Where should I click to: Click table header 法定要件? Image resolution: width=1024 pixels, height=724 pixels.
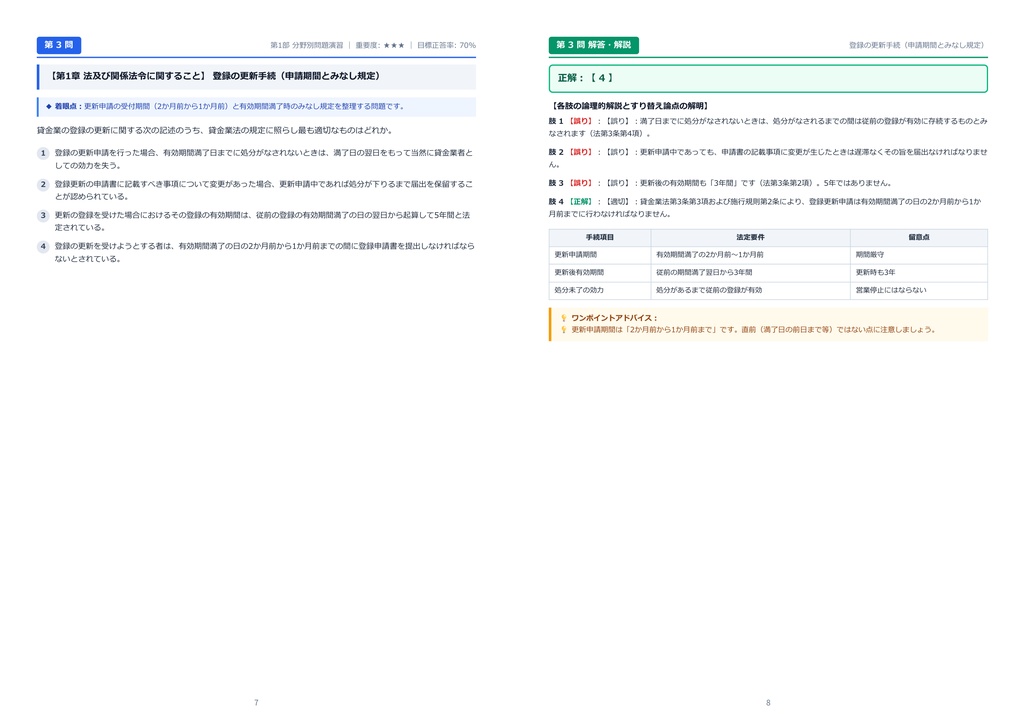click(750, 238)
